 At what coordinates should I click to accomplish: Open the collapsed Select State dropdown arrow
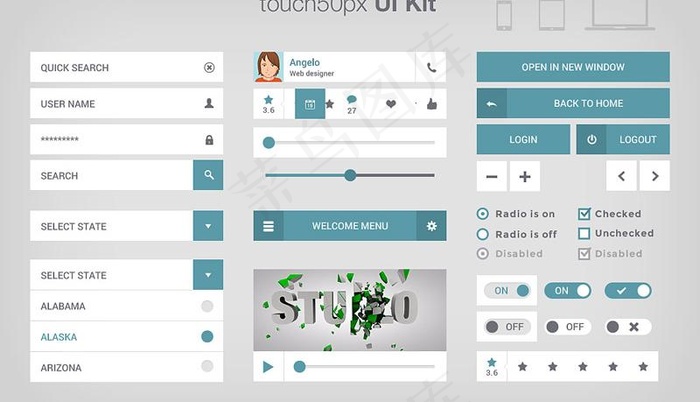pos(208,226)
